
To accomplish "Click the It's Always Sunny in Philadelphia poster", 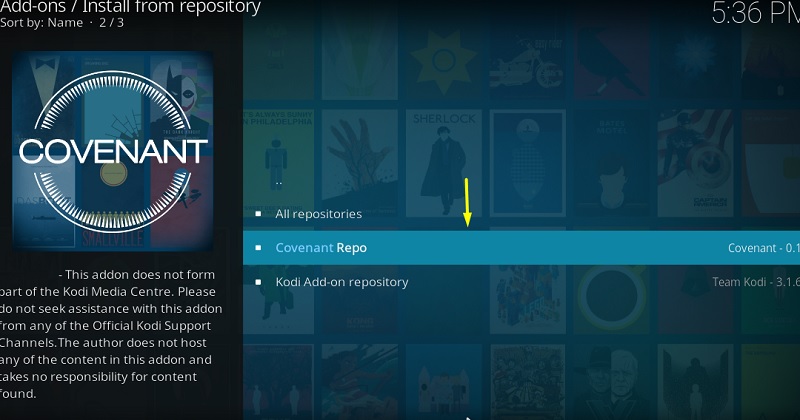I will point(278,162).
